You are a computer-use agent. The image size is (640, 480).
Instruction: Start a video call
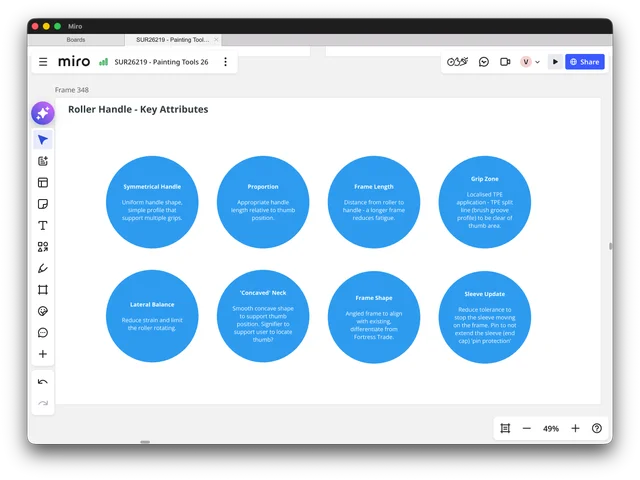tap(505, 62)
